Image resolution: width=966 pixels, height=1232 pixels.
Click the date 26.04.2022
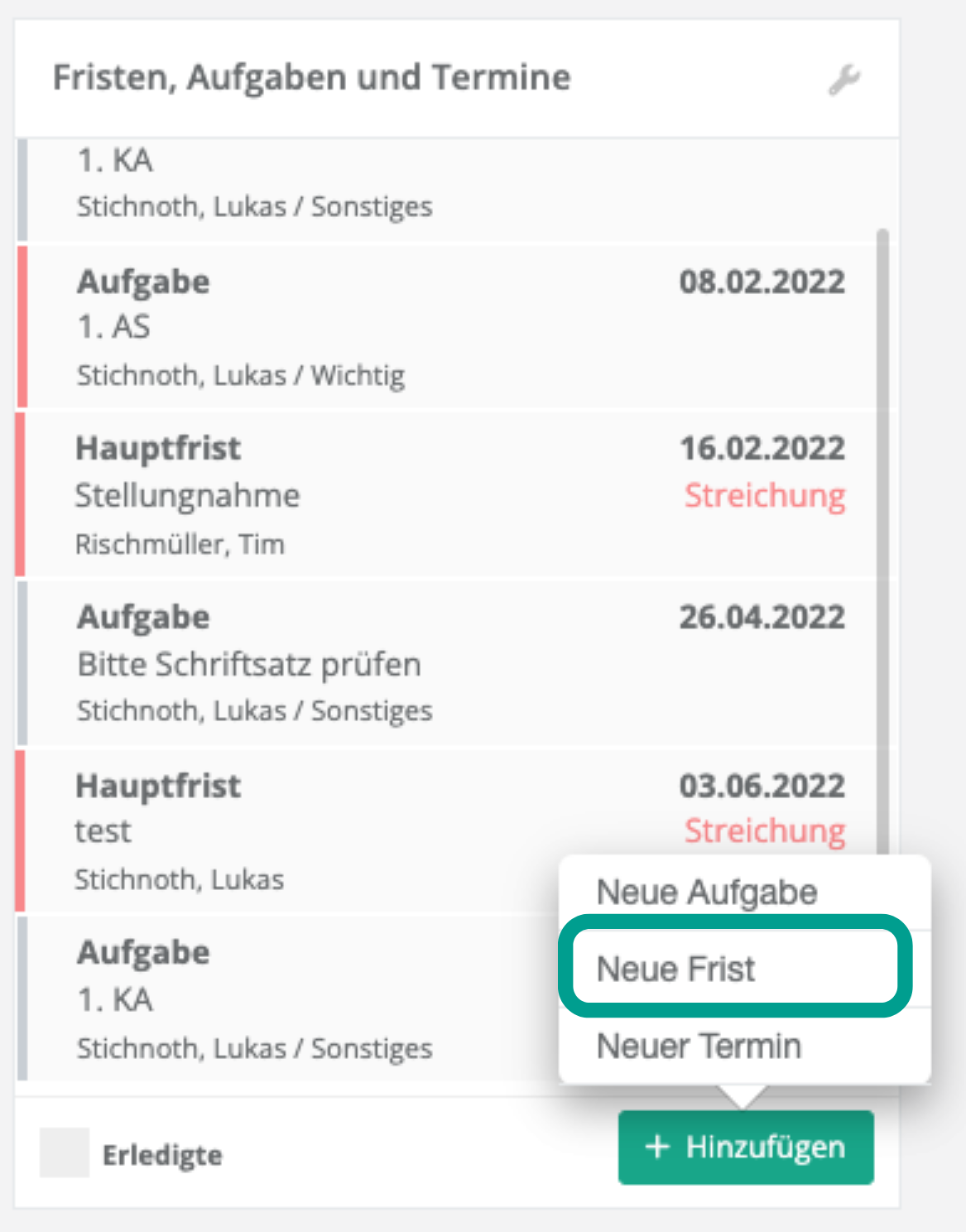point(762,618)
